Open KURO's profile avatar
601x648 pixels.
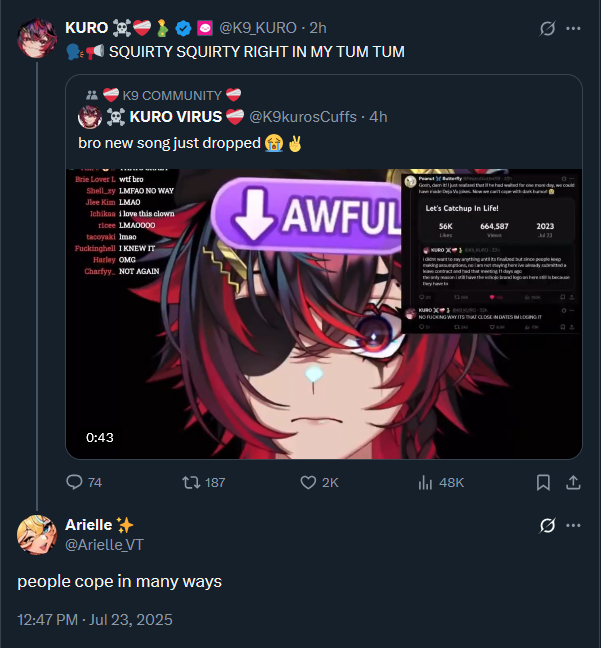pyautogui.click(x=37, y=38)
